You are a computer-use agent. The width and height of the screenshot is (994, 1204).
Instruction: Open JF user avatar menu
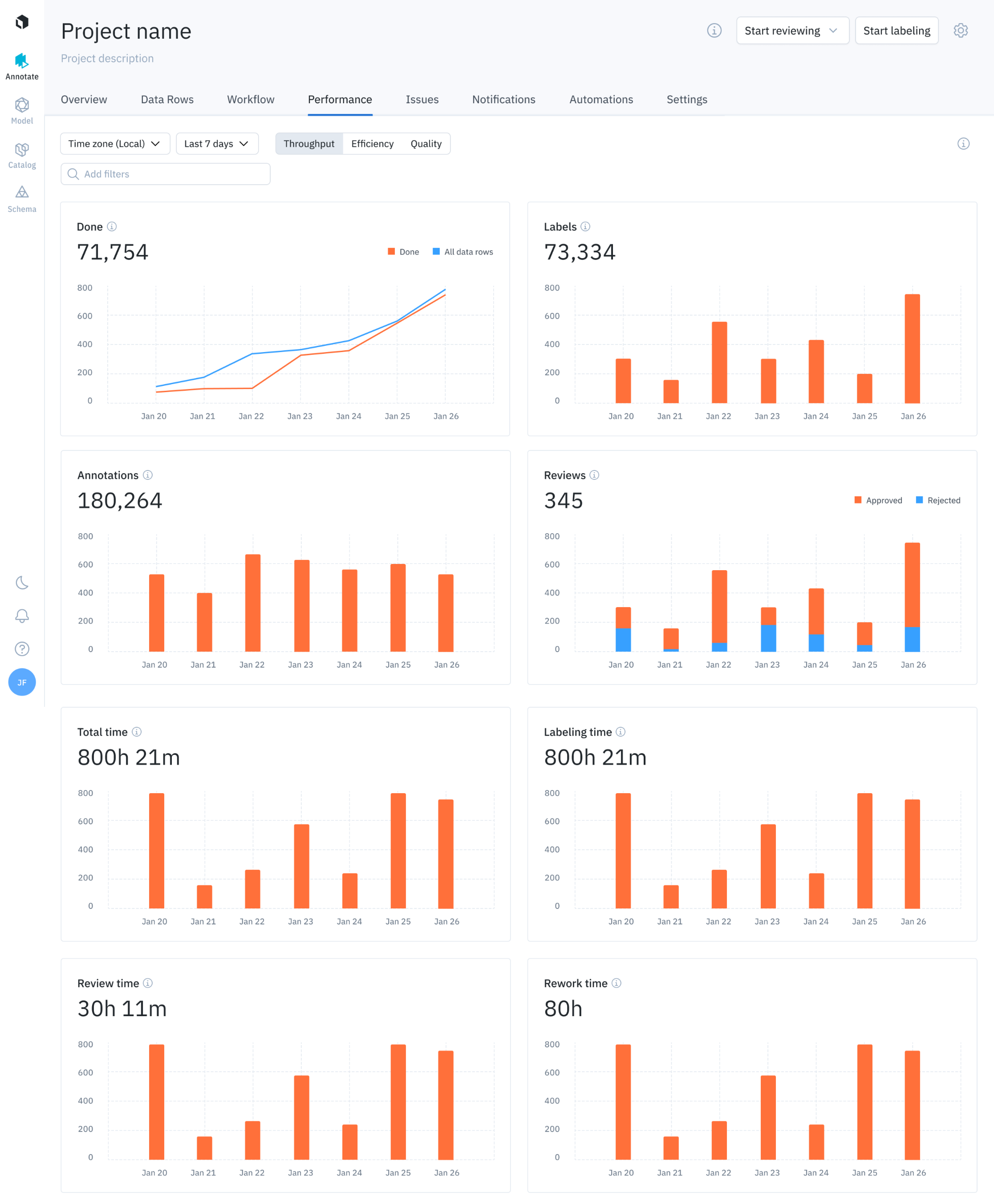[x=22, y=682]
